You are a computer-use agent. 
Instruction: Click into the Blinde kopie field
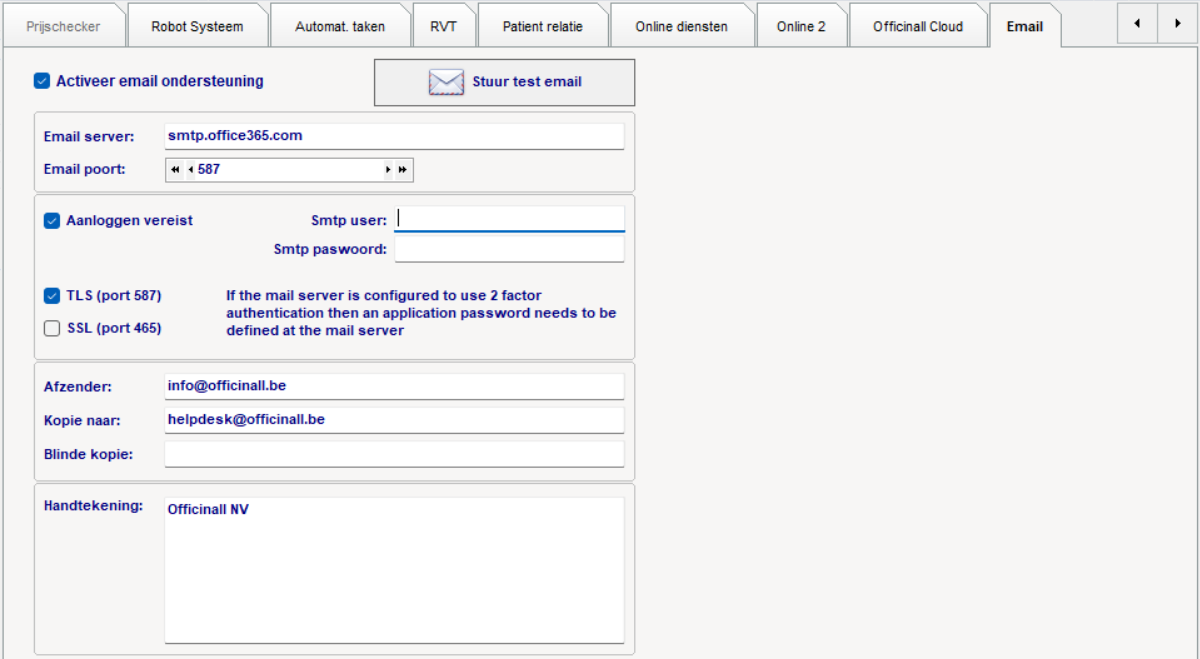tap(394, 454)
